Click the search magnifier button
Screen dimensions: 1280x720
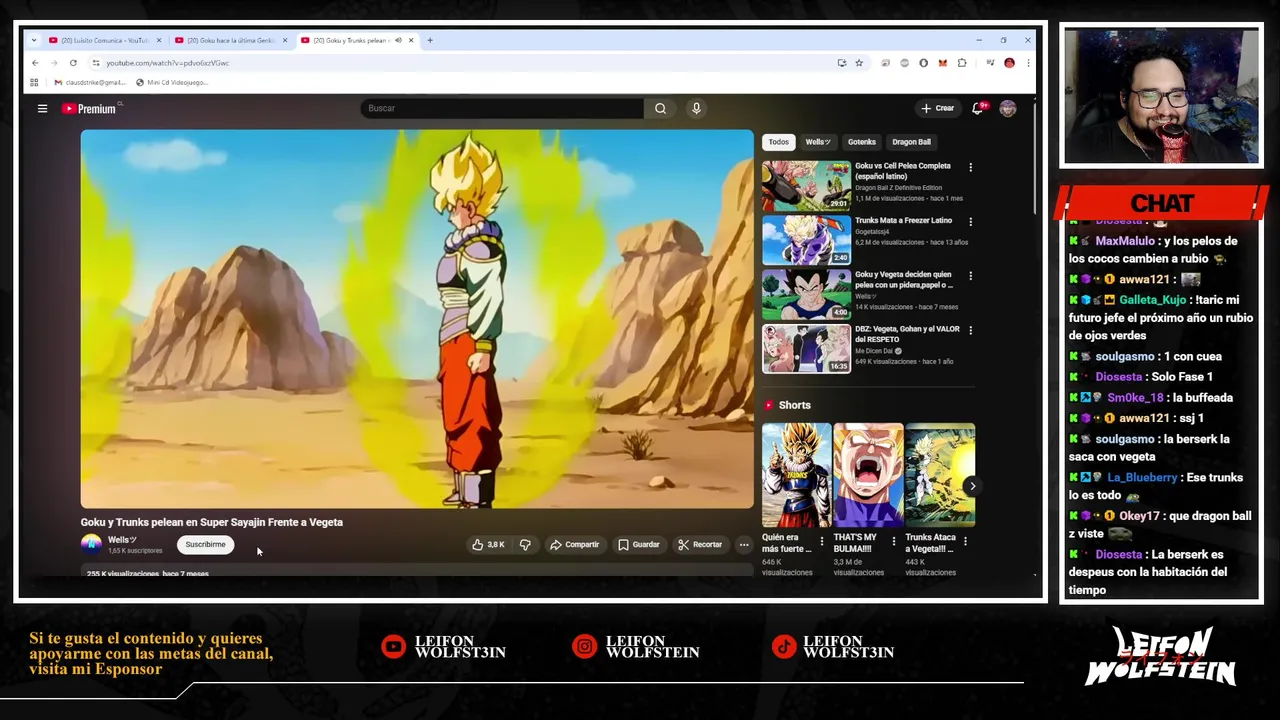coord(660,108)
